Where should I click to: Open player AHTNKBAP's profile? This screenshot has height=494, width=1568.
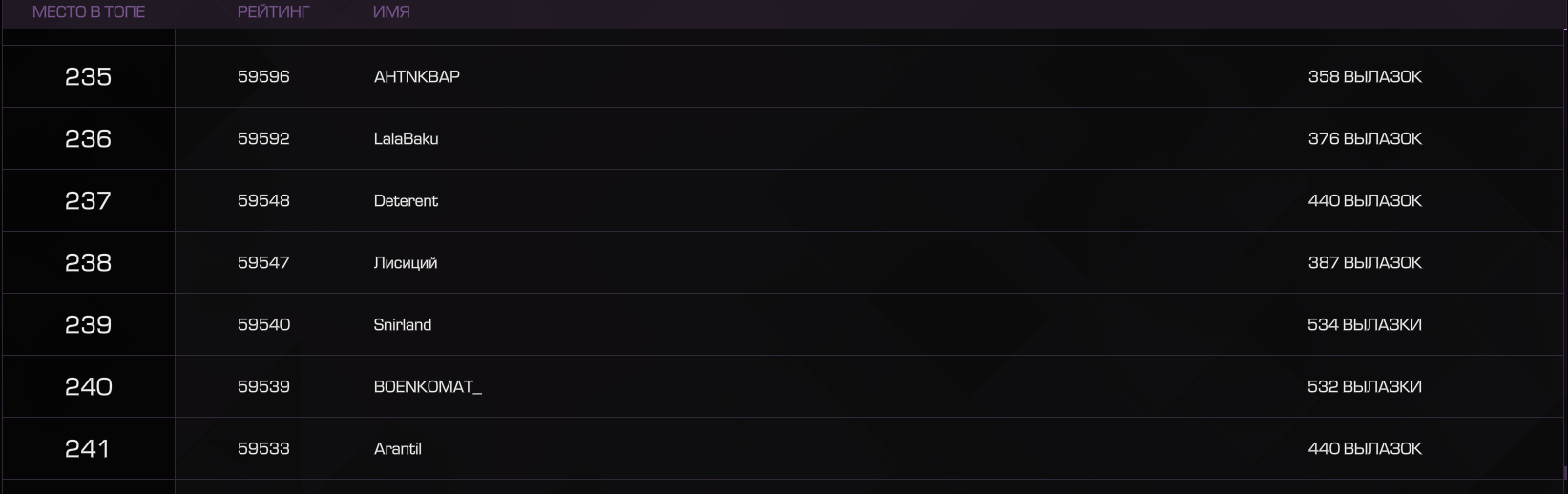click(x=417, y=76)
